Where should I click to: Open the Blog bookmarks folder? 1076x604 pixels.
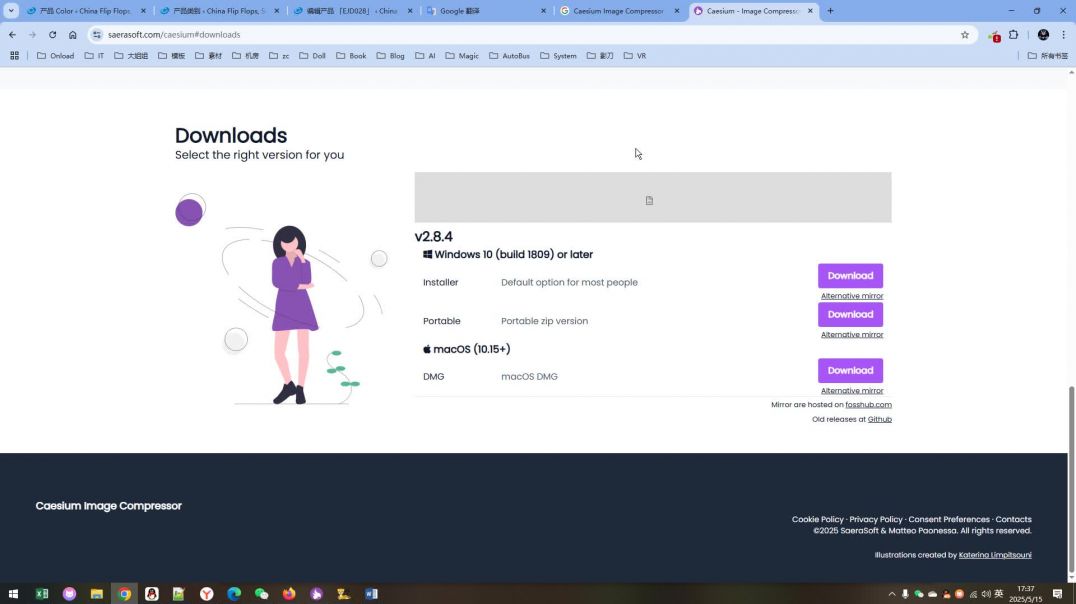click(390, 56)
